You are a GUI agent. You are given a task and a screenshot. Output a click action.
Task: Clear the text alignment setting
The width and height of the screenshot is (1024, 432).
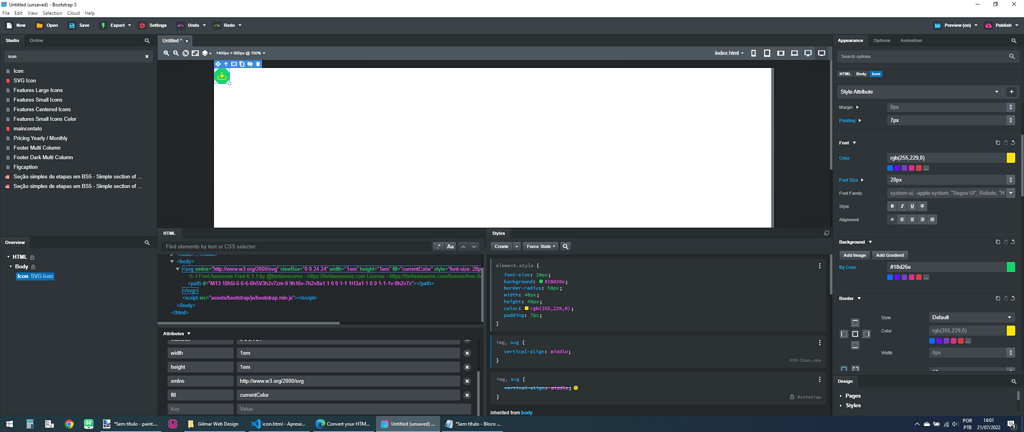(892, 220)
